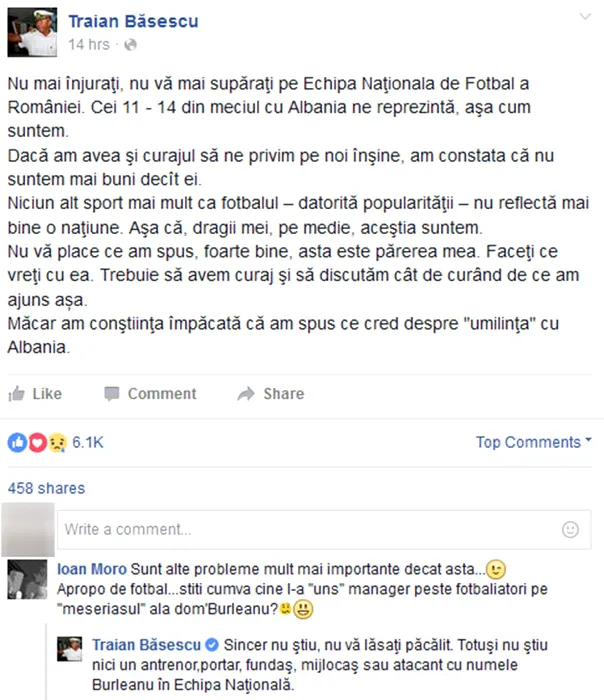The width and height of the screenshot is (604, 700).
Task: View the 6.1K reactions count
Action: click(87, 442)
